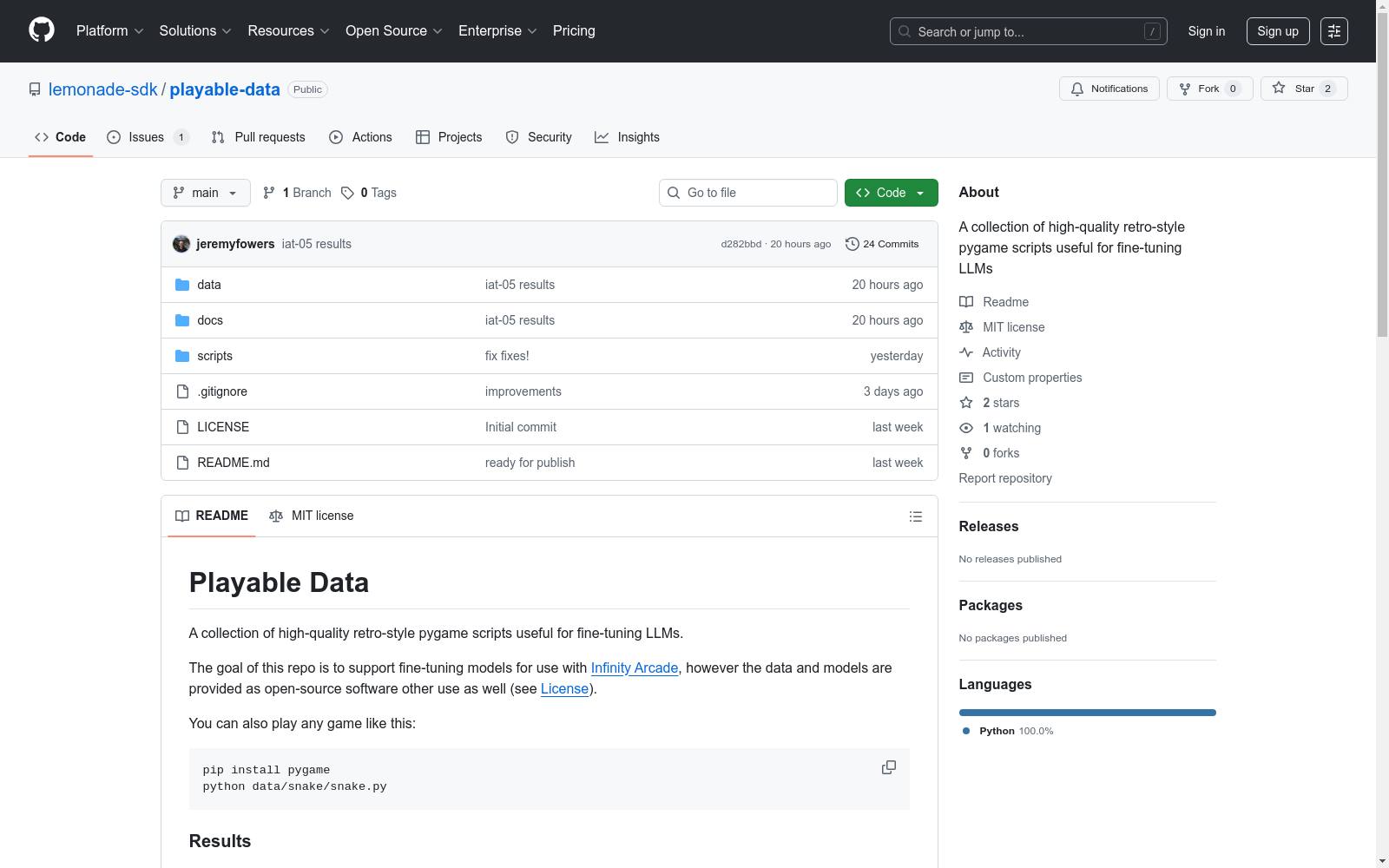This screenshot has width=1389, height=868.
Task: Open the green Code dropdown button
Action: 892,193
